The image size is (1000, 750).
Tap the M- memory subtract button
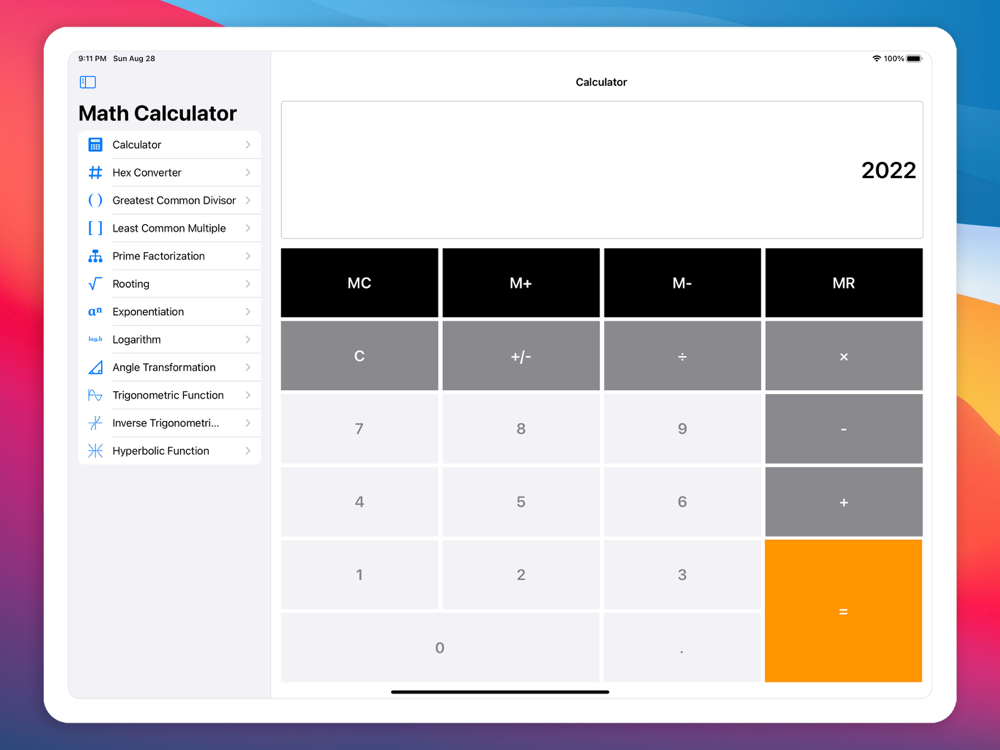(x=682, y=283)
